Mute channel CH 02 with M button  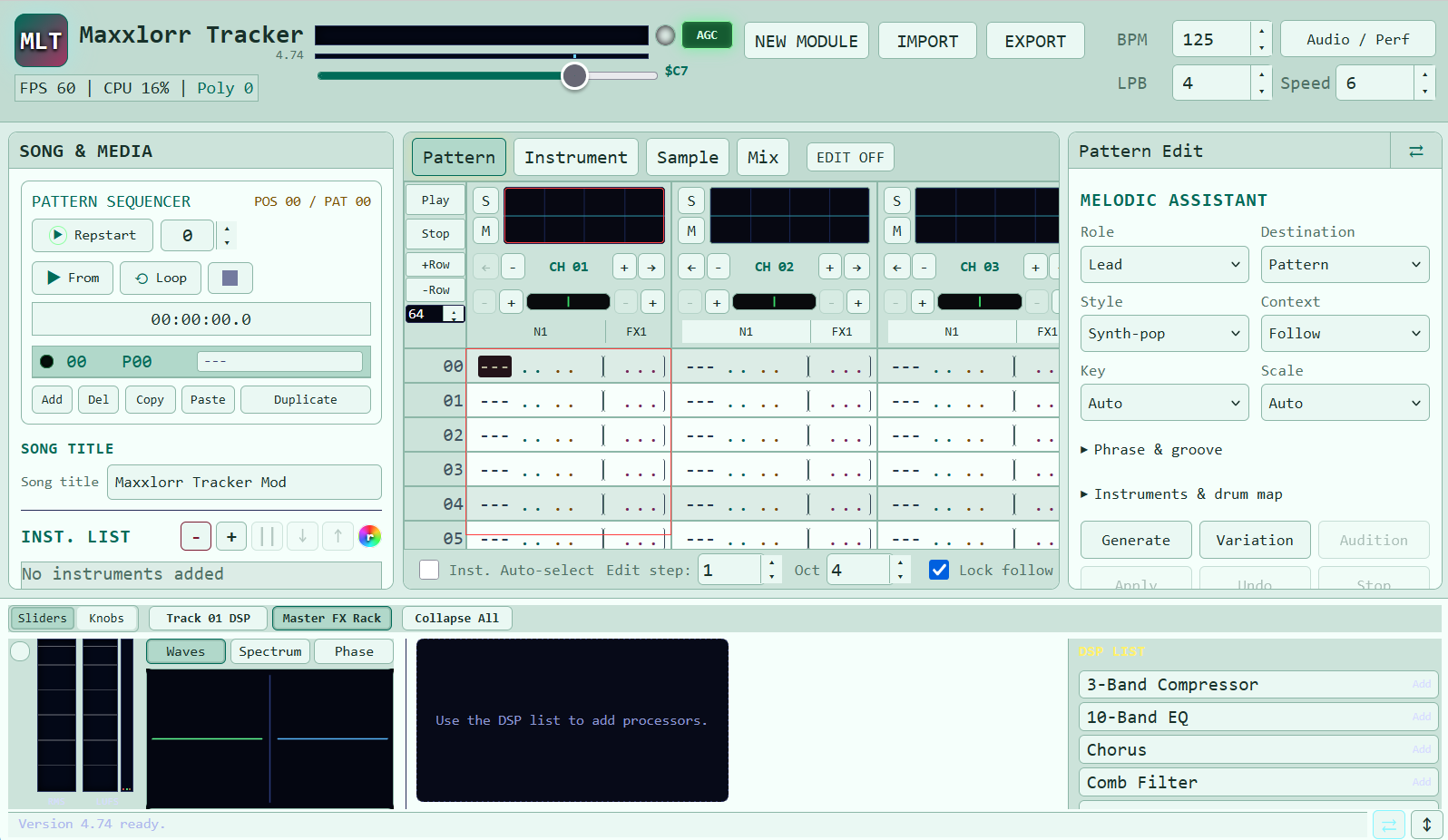(x=691, y=231)
